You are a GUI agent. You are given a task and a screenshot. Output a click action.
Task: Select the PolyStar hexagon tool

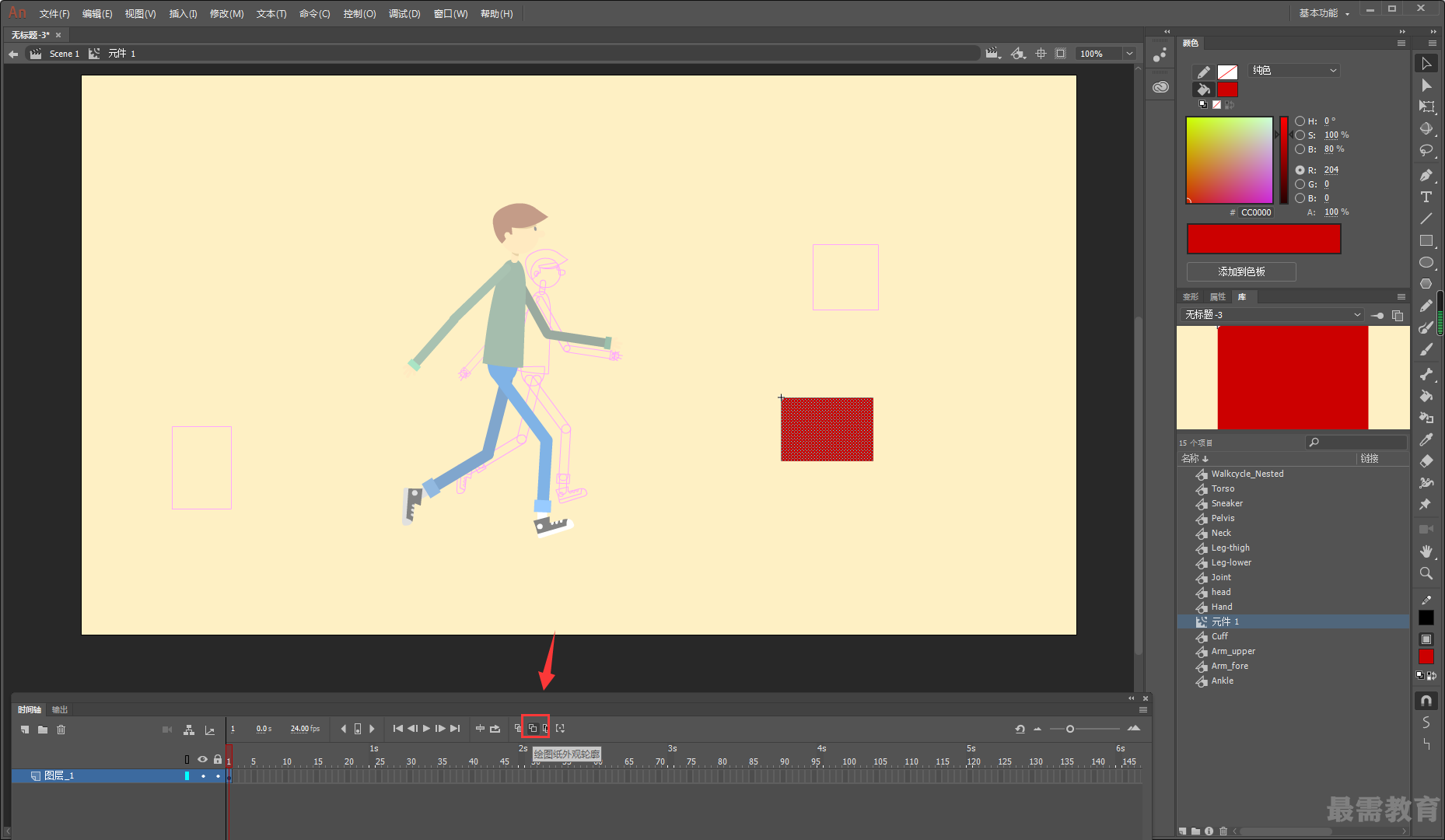[x=1426, y=285]
